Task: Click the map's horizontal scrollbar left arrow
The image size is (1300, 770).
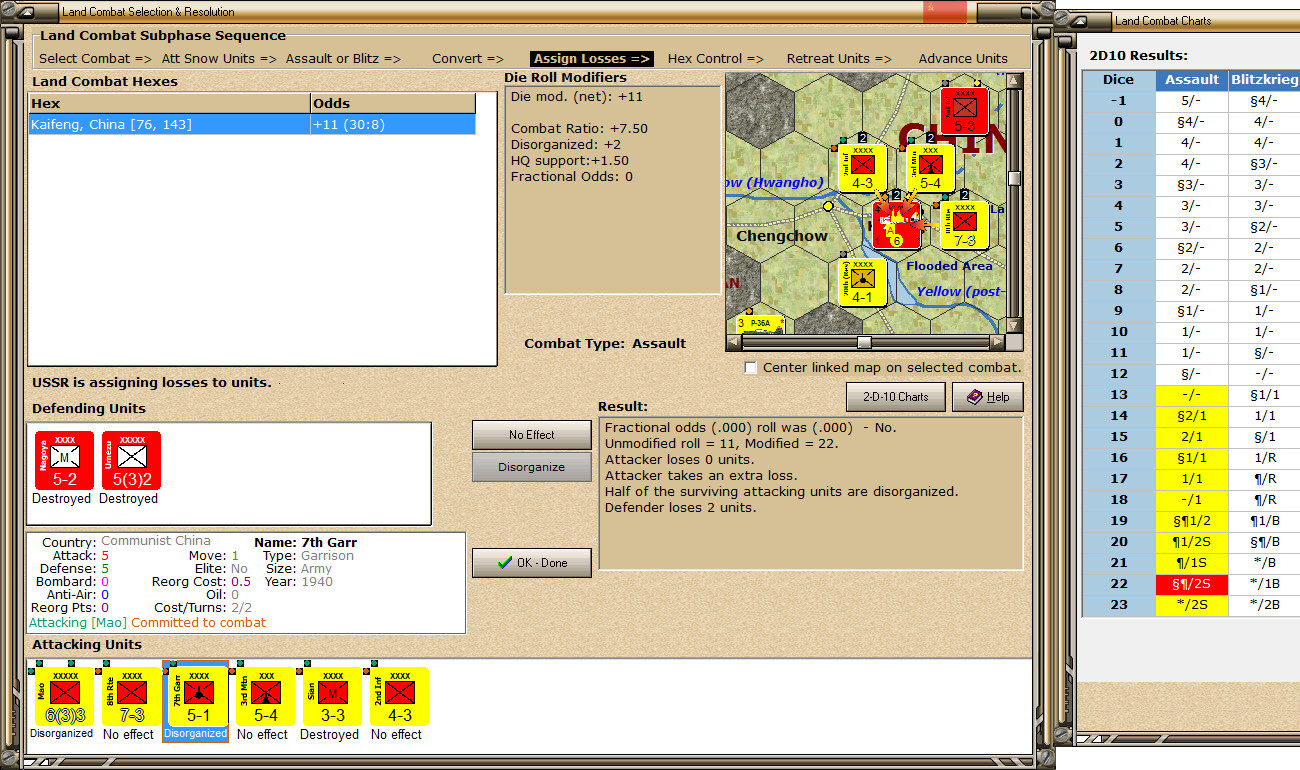Action: coord(733,342)
